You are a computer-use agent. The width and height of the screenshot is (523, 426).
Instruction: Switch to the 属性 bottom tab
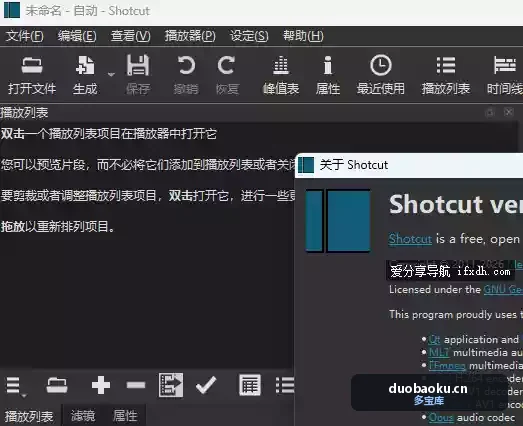125,416
